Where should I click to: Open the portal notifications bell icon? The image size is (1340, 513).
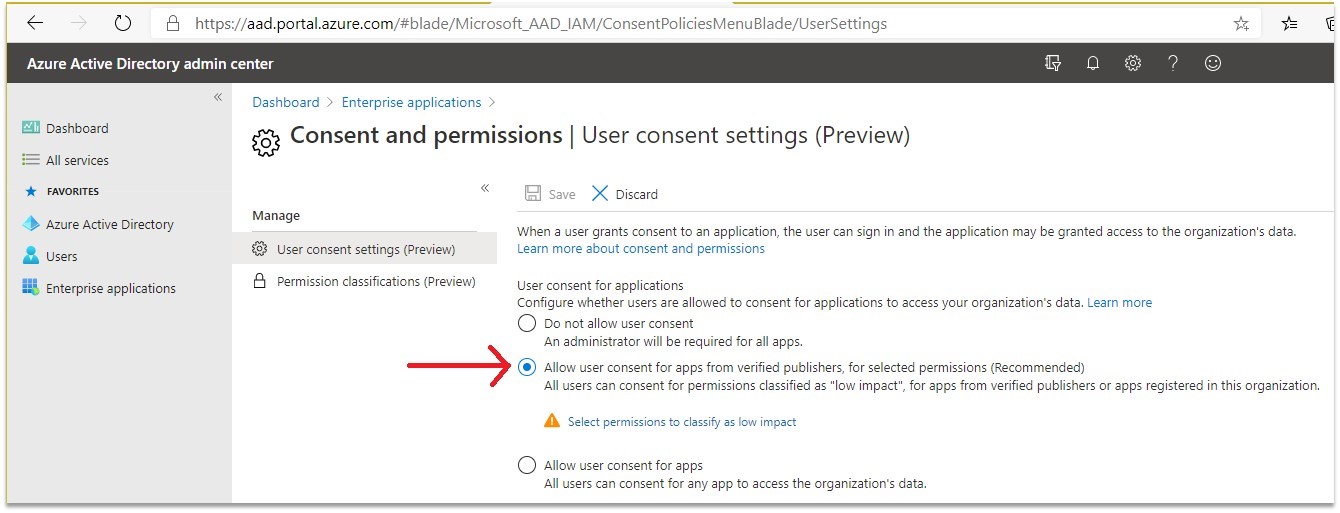pos(1093,63)
